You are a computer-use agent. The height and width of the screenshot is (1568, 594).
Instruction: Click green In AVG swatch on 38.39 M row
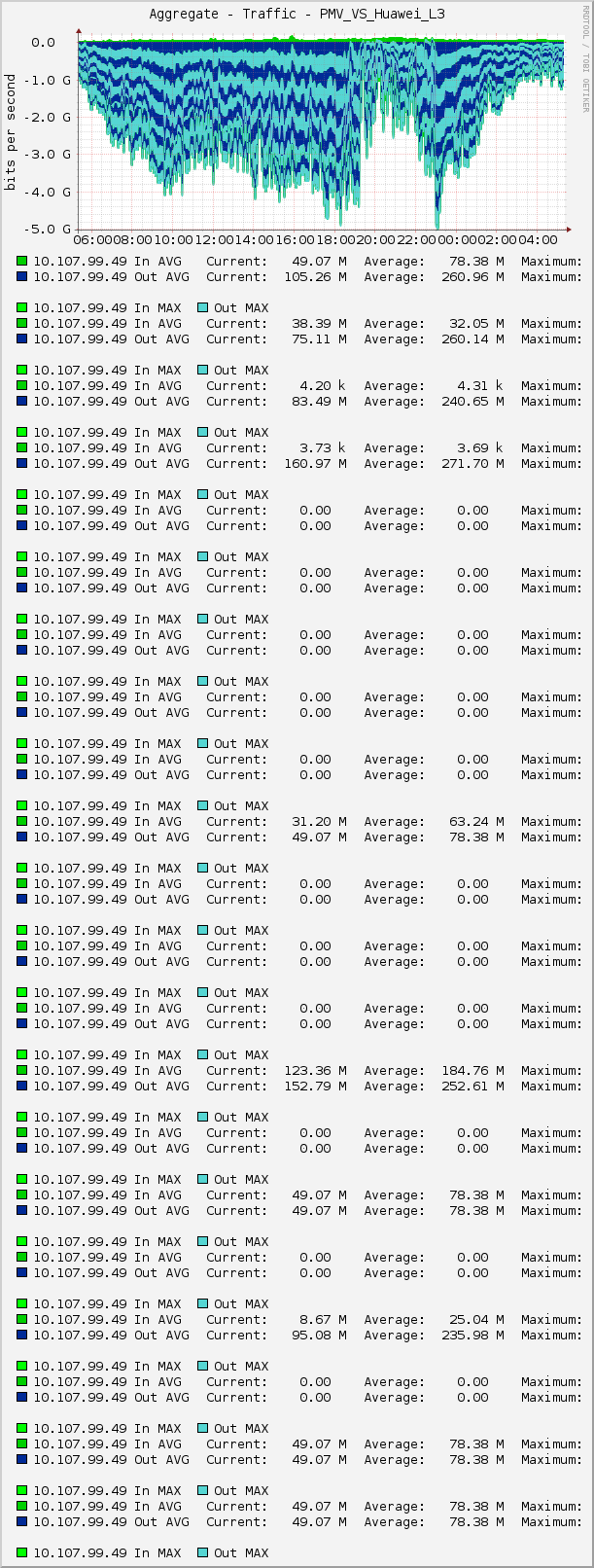coord(21,323)
